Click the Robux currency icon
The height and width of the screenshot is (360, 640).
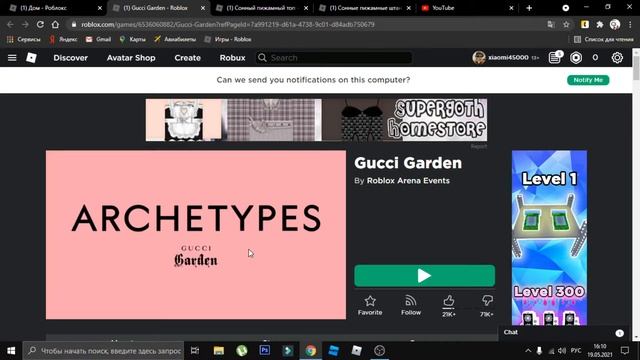tap(576, 58)
